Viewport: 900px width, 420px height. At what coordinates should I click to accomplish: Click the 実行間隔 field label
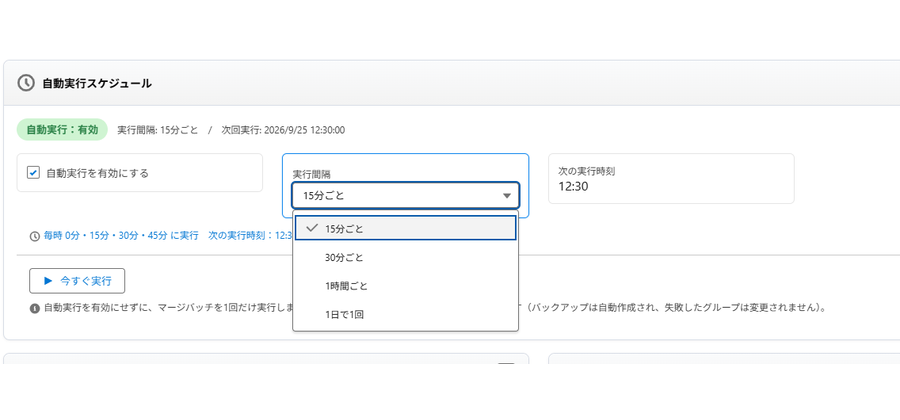tap(312, 173)
